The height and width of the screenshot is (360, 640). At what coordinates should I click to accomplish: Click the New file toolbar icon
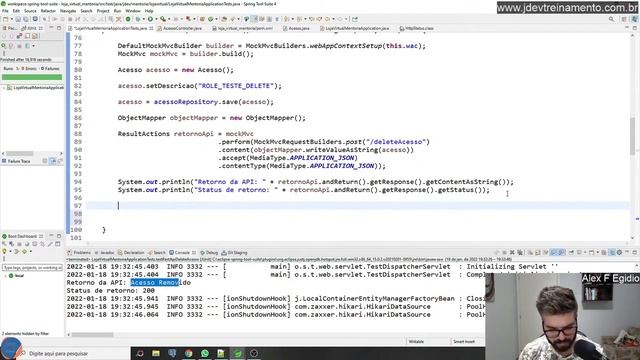pyautogui.click(x=5, y=19)
